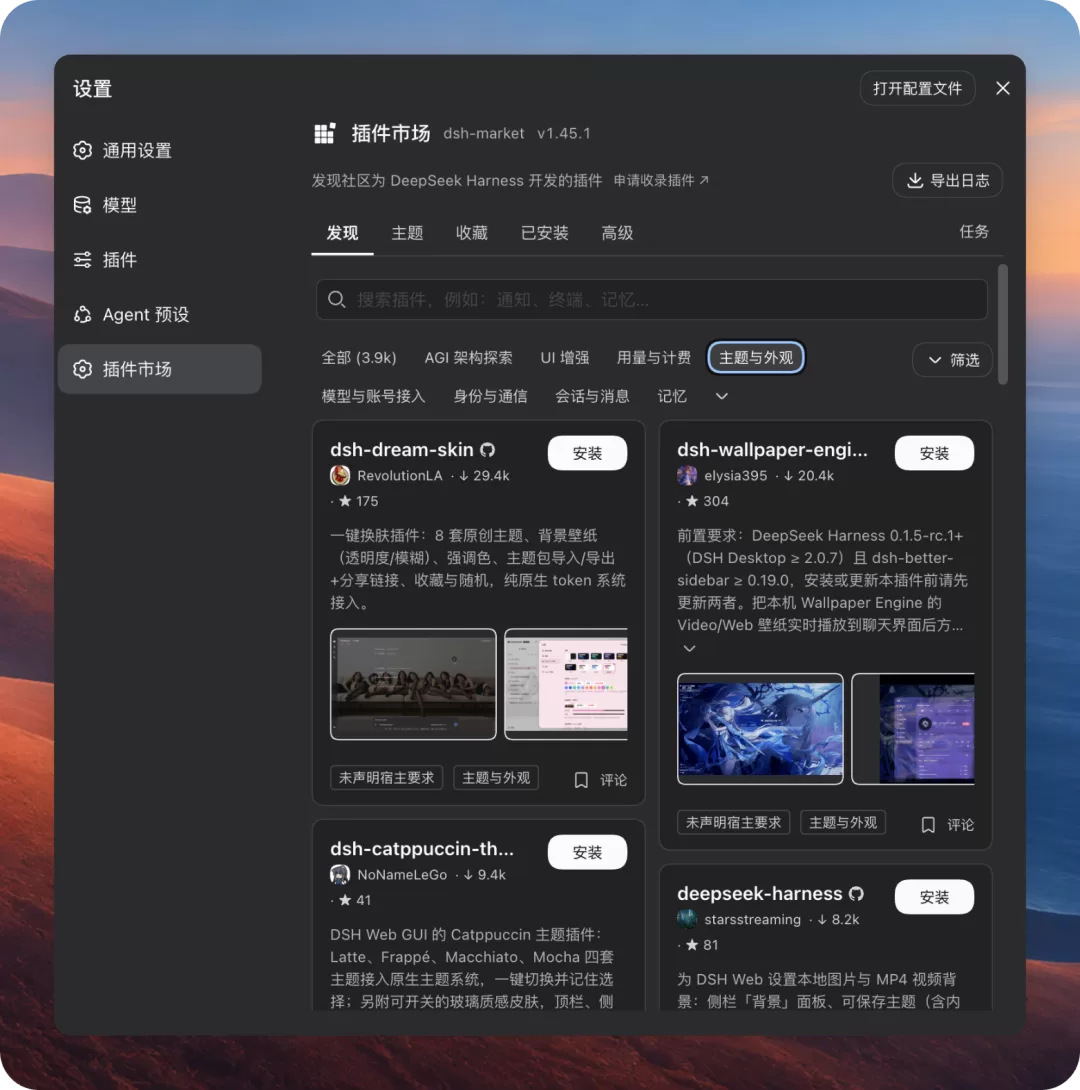Open the 筛选 filter dropdown
Viewport: 1080px width, 1090px height.
click(952, 359)
